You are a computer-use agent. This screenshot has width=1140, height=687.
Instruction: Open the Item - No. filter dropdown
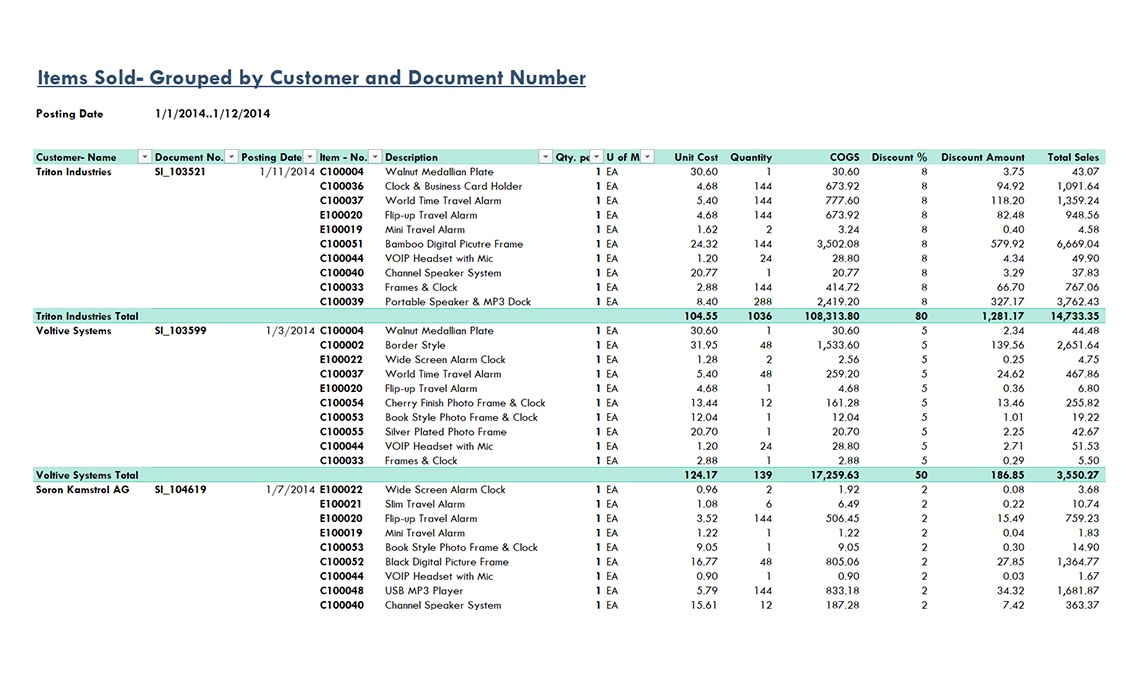375,157
